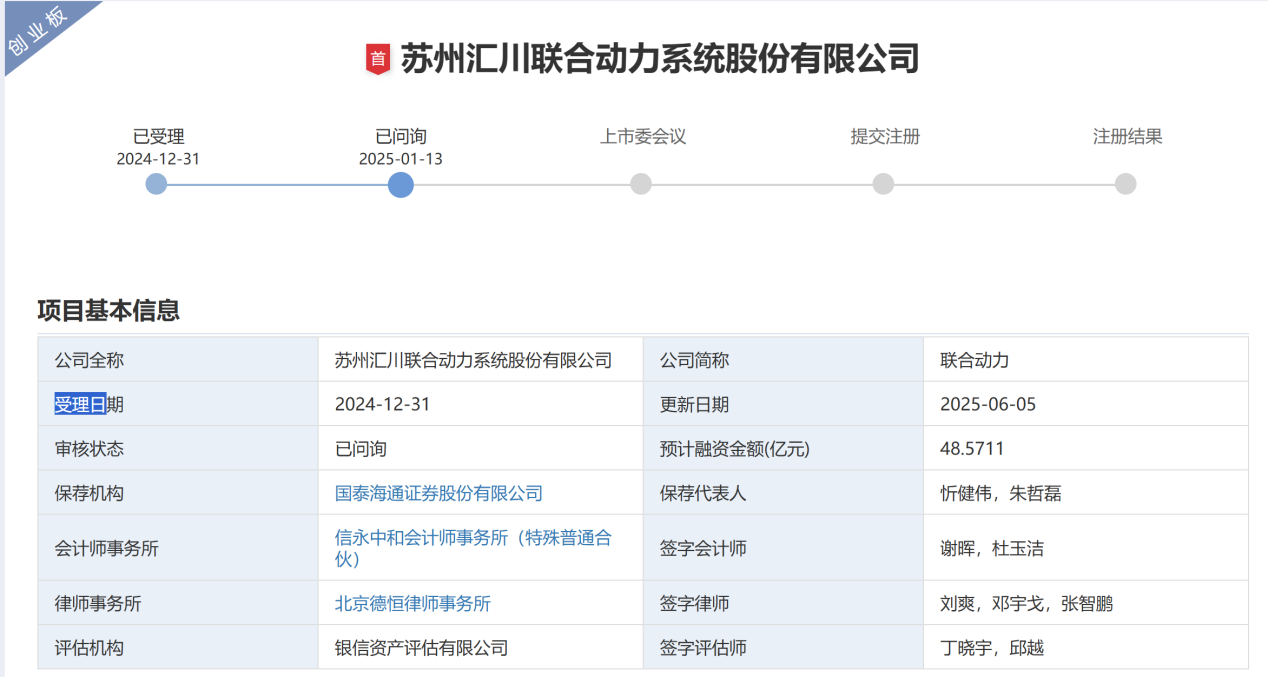Click the highlighted 受理日期 label cell

(x=178, y=404)
